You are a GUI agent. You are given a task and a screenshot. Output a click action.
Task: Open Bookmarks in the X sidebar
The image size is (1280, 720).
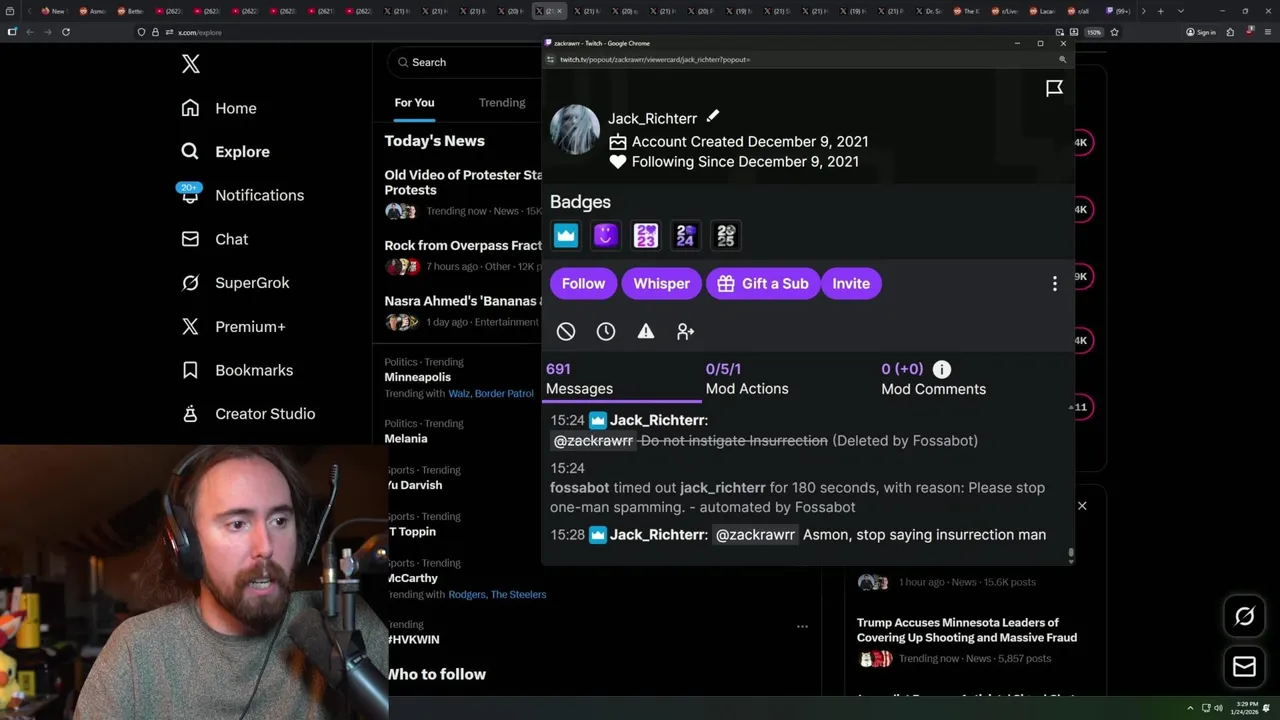coord(236,370)
